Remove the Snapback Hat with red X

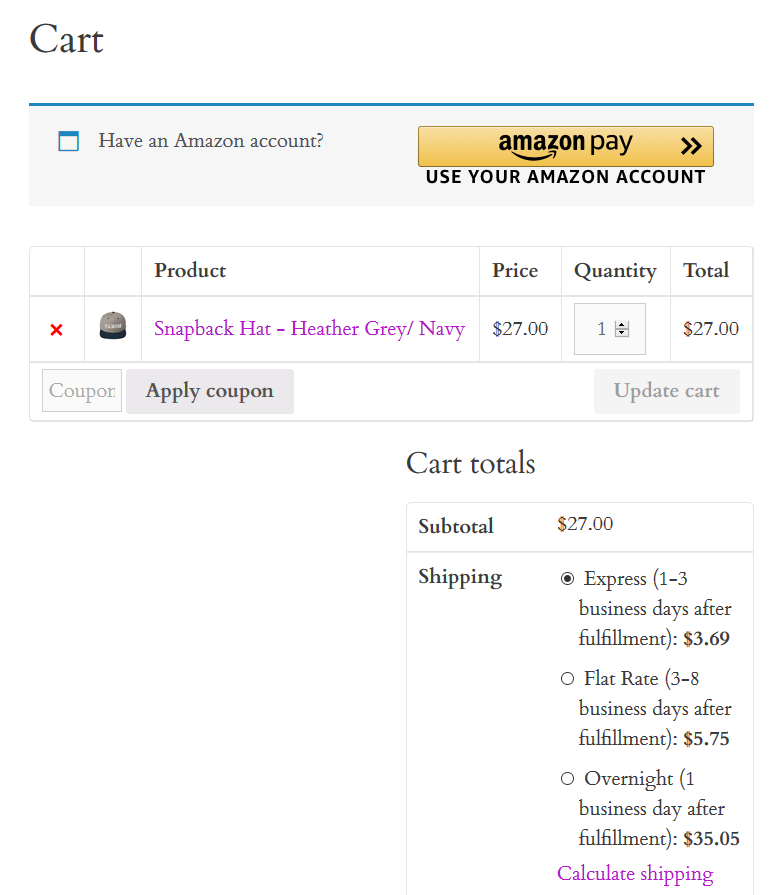tap(56, 329)
